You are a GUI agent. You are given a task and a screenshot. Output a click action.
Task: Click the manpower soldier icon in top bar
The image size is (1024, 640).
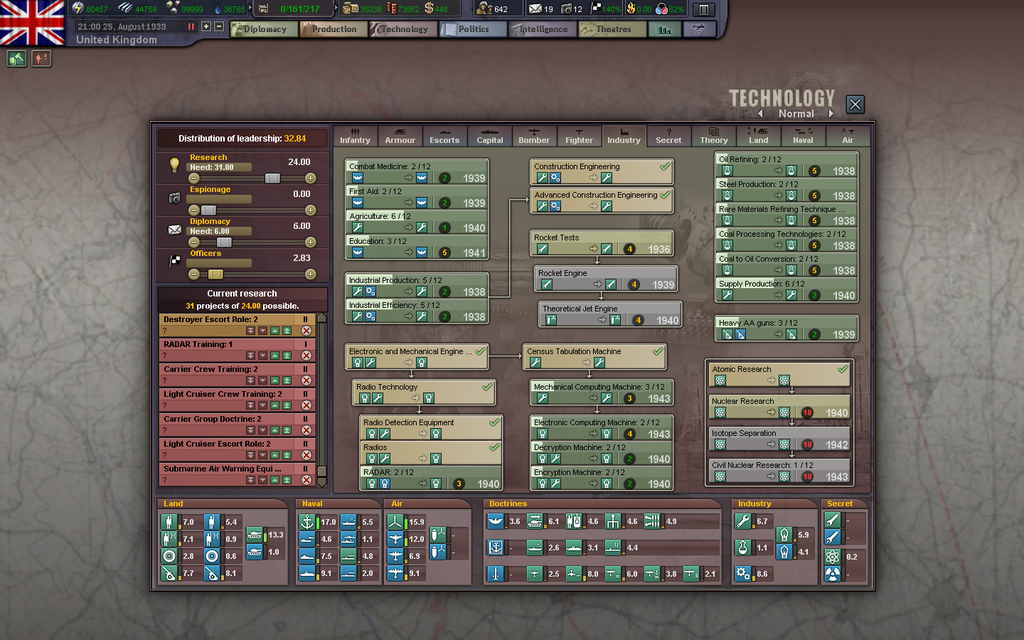pos(485,8)
